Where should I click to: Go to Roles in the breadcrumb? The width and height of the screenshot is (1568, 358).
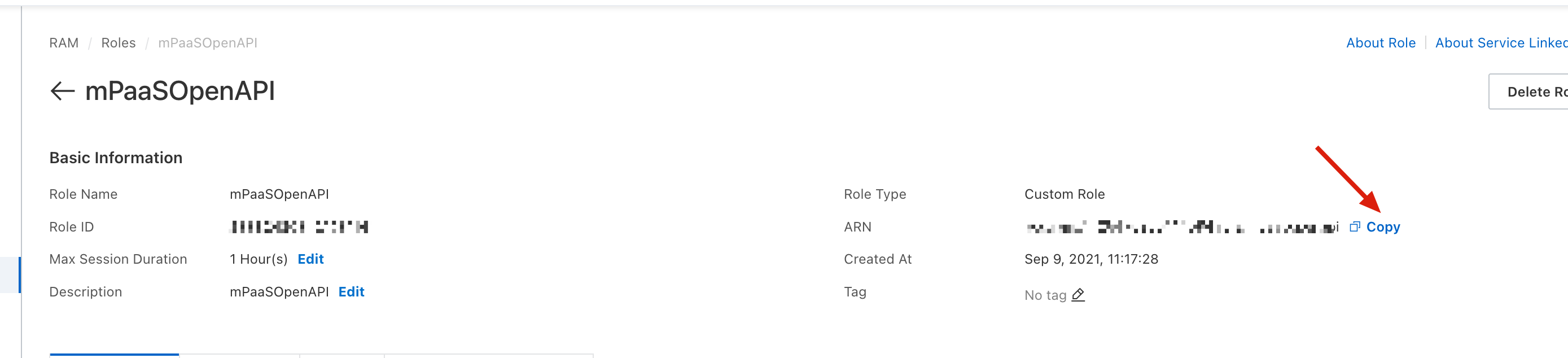(x=118, y=43)
